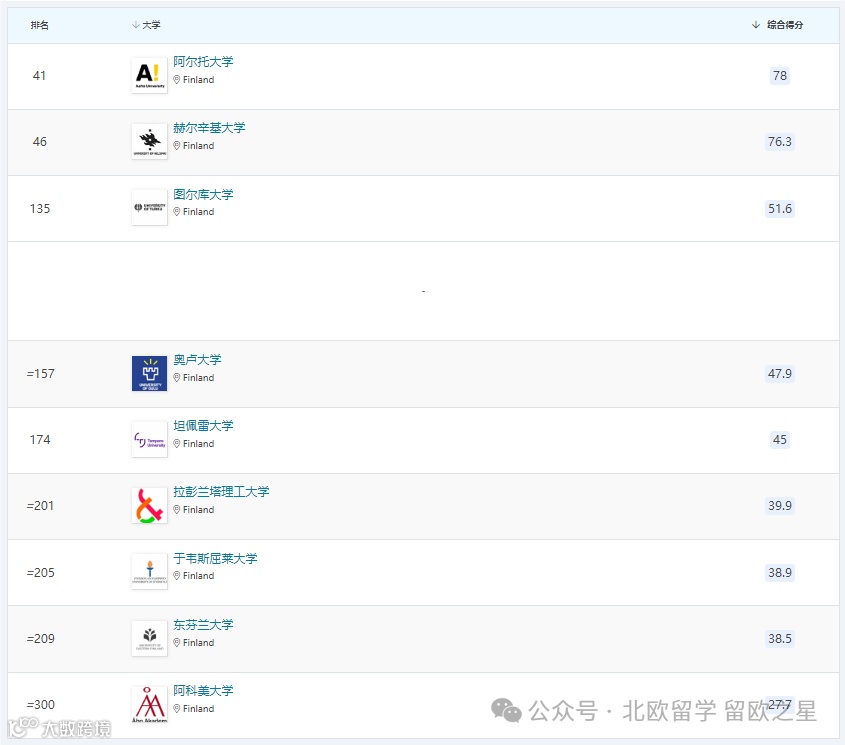Click the 拉彭兰塔理工大学 colorful logo
This screenshot has height=745, width=845.
point(148,504)
